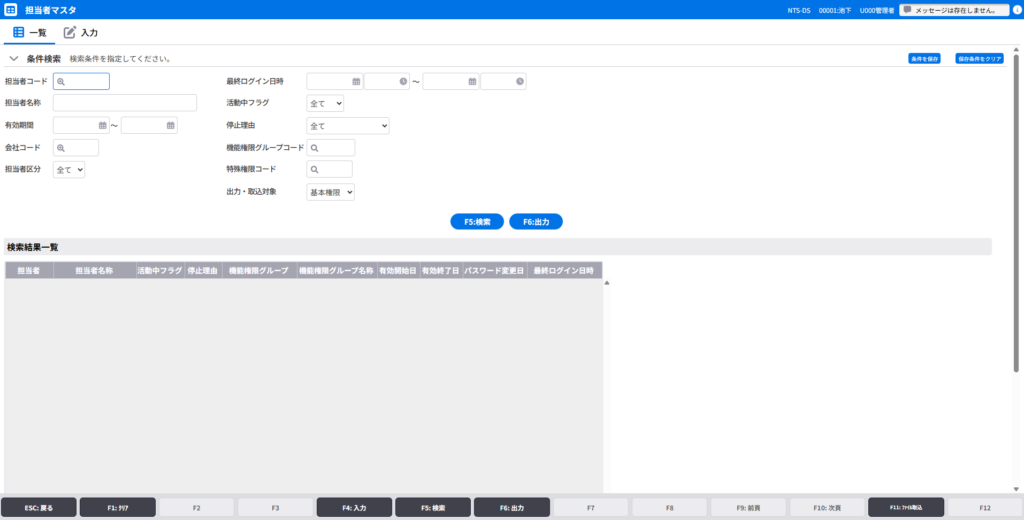Click the F9: 前頁 function key

748,508
